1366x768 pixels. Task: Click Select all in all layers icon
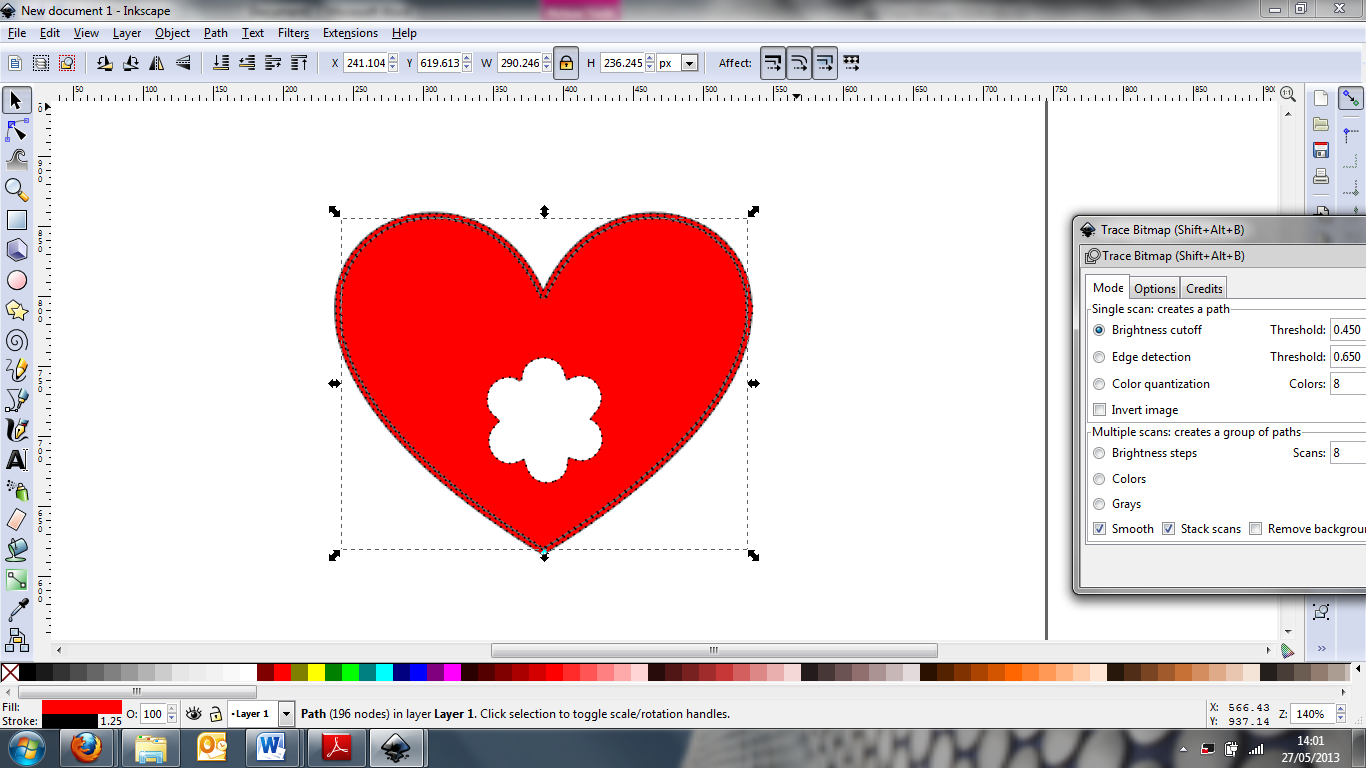[x=41, y=63]
